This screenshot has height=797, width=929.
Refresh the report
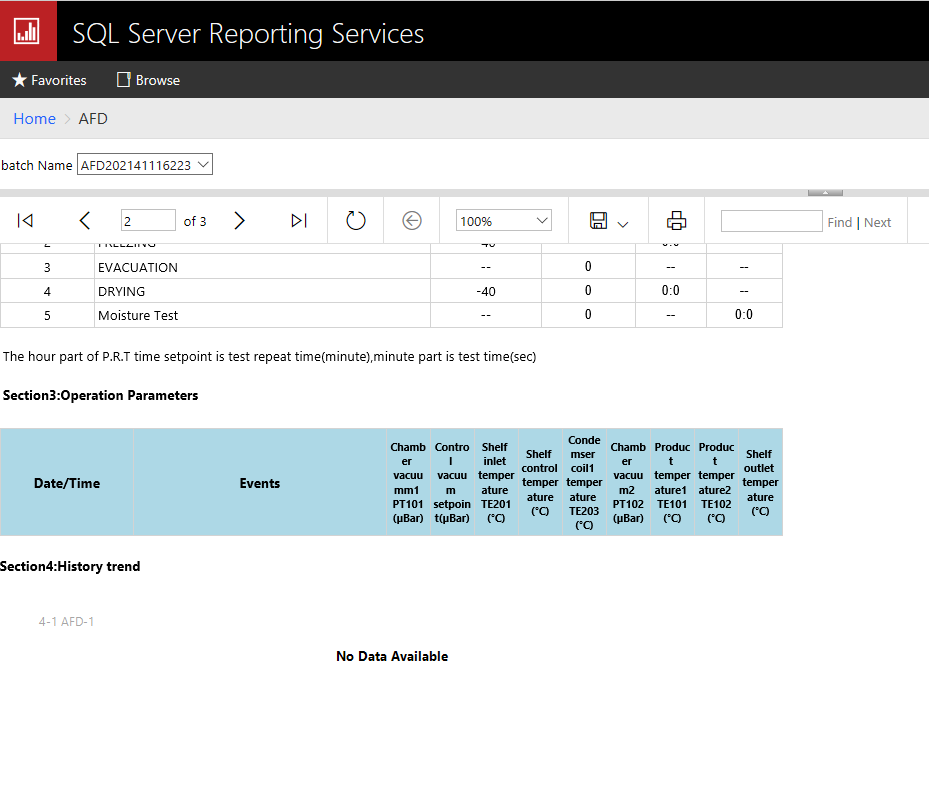pyautogui.click(x=355, y=221)
